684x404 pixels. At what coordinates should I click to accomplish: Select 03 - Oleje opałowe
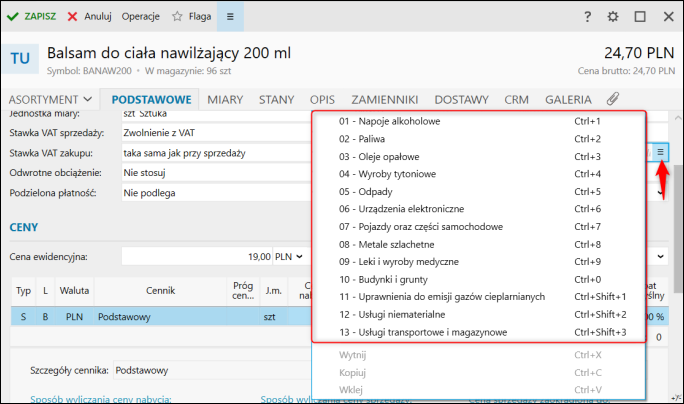479,157
